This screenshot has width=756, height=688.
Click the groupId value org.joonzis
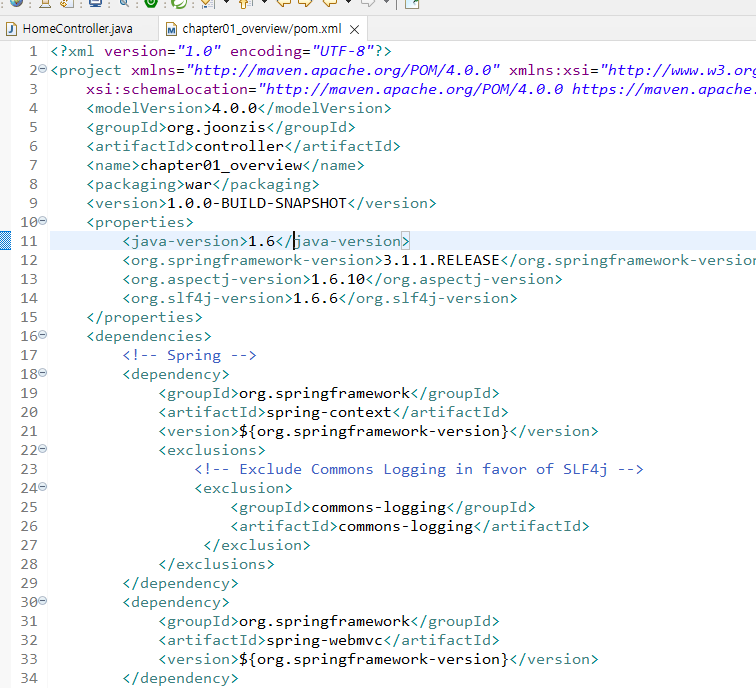216,127
